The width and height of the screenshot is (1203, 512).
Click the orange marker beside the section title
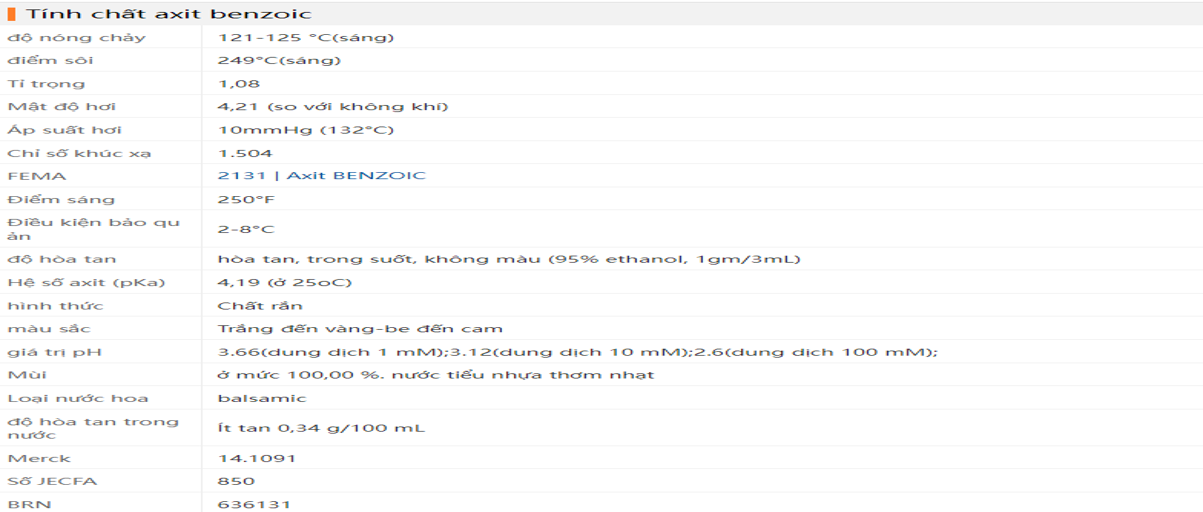tap(11, 14)
